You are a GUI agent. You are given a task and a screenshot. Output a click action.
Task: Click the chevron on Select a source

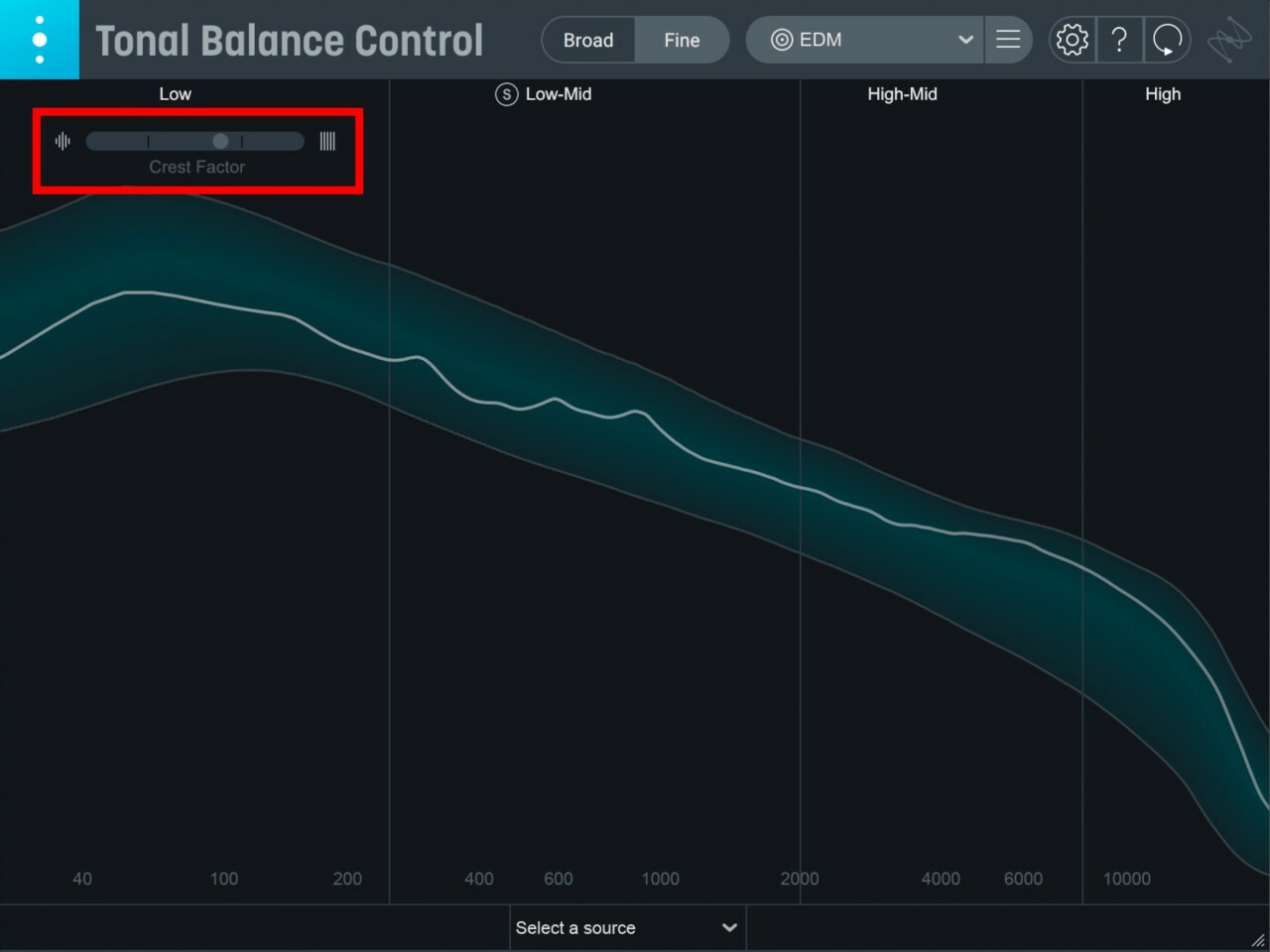tap(729, 928)
